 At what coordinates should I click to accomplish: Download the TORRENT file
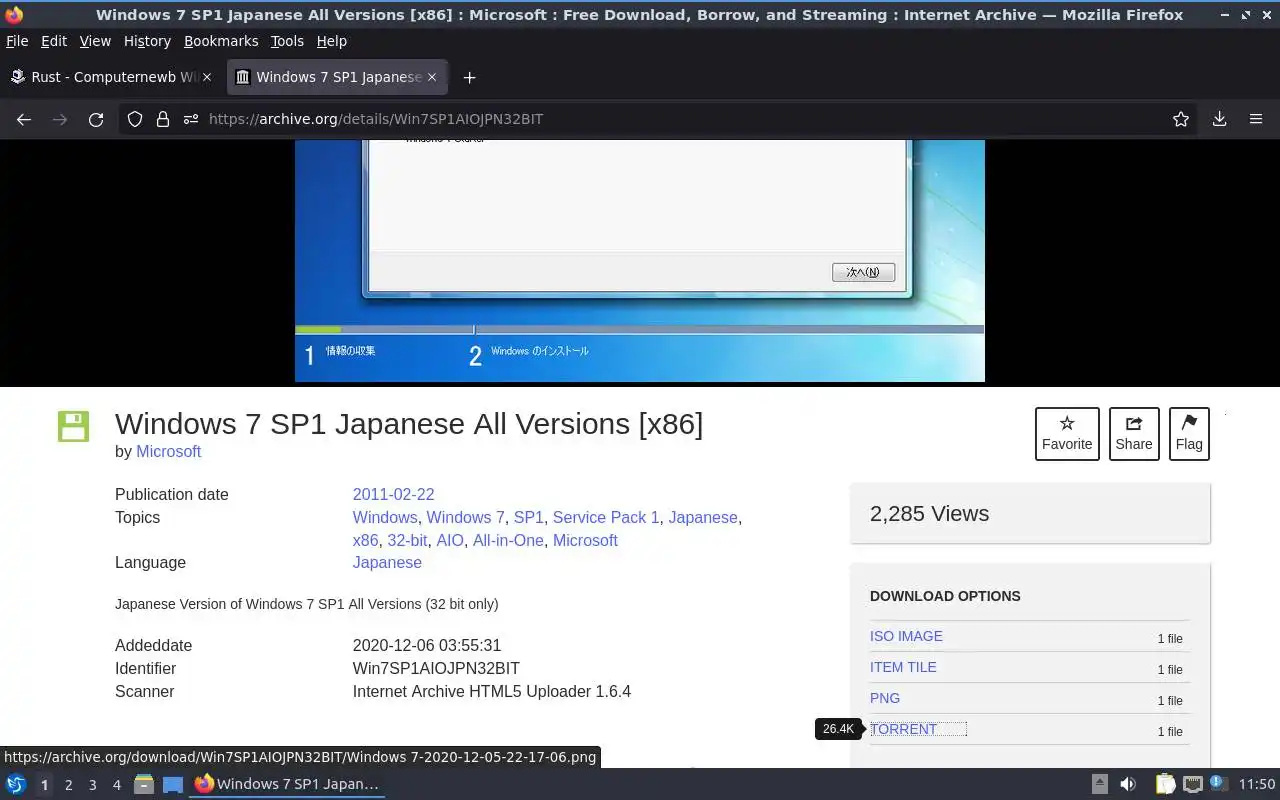point(904,729)
